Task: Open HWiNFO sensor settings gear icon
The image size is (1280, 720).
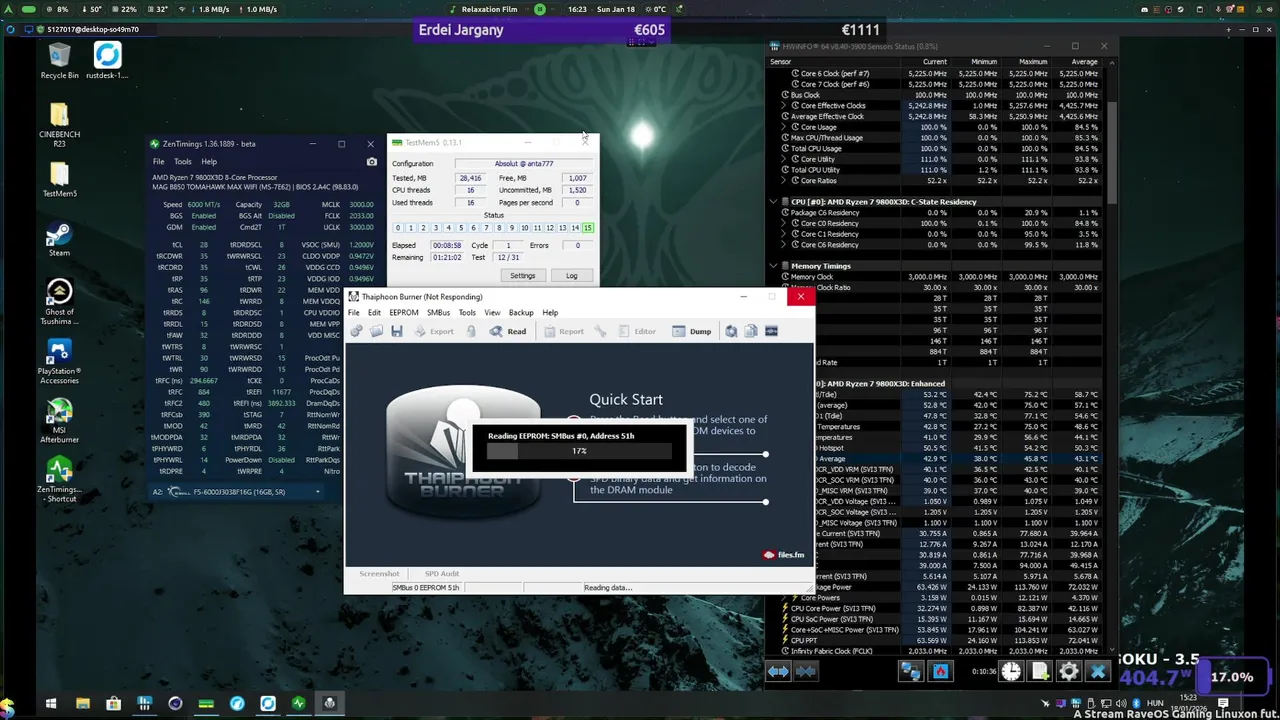Action: [1069, 672]
